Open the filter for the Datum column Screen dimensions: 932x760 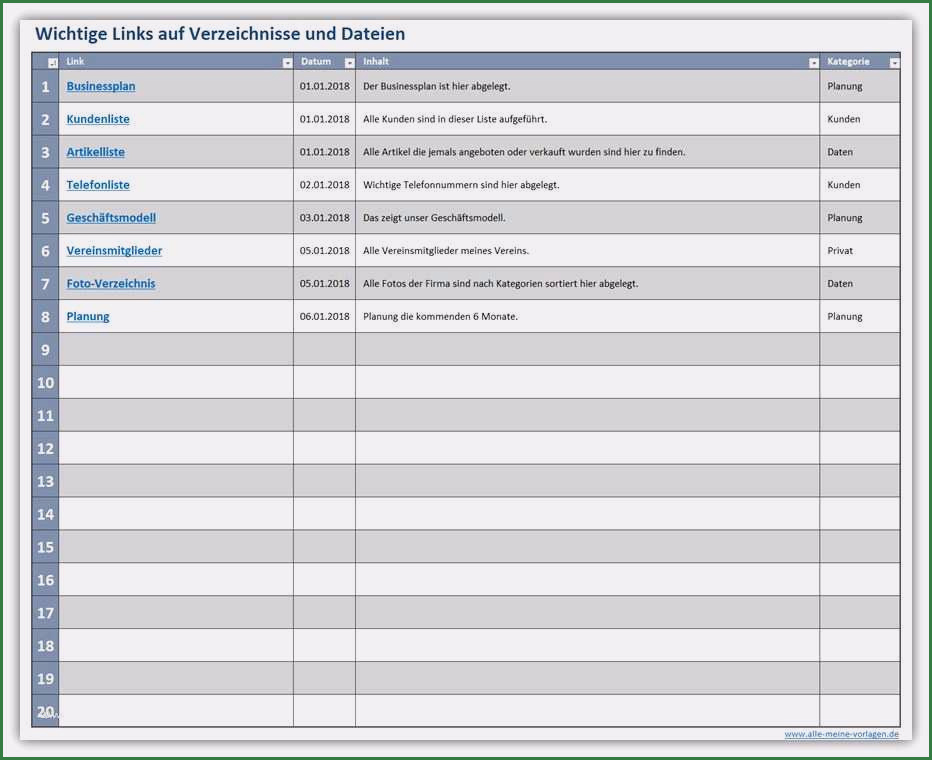coord(348,61)
